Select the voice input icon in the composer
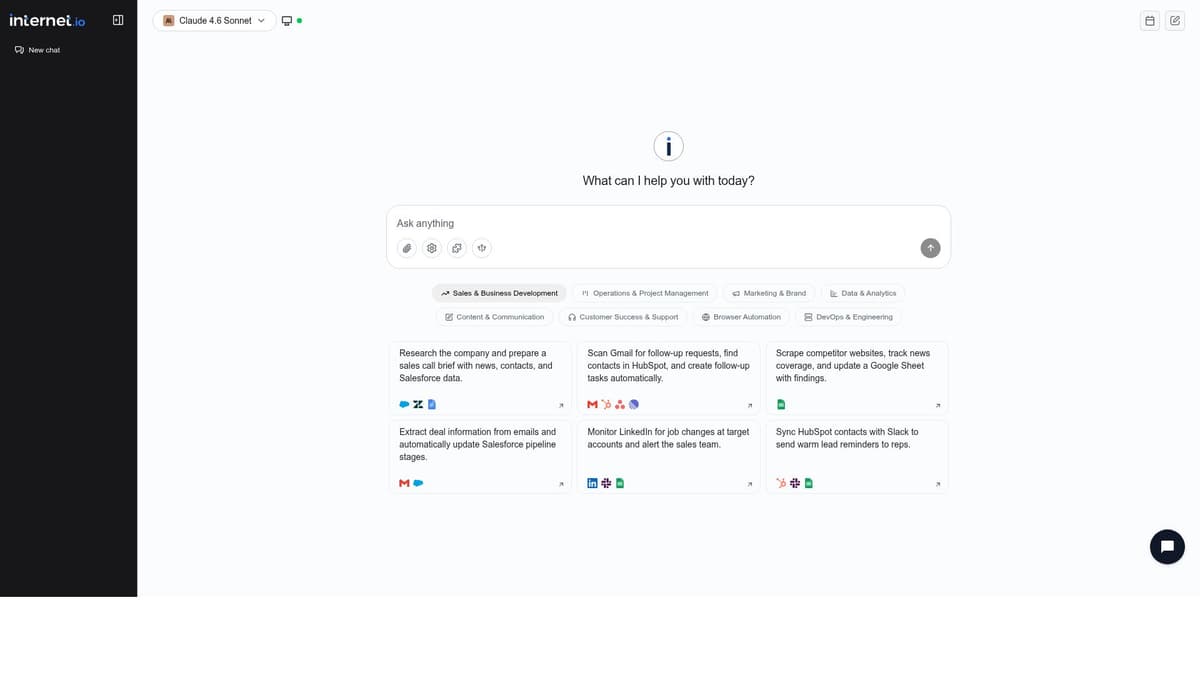Viewport: 1200px width, 675px height. coord(481,247)
